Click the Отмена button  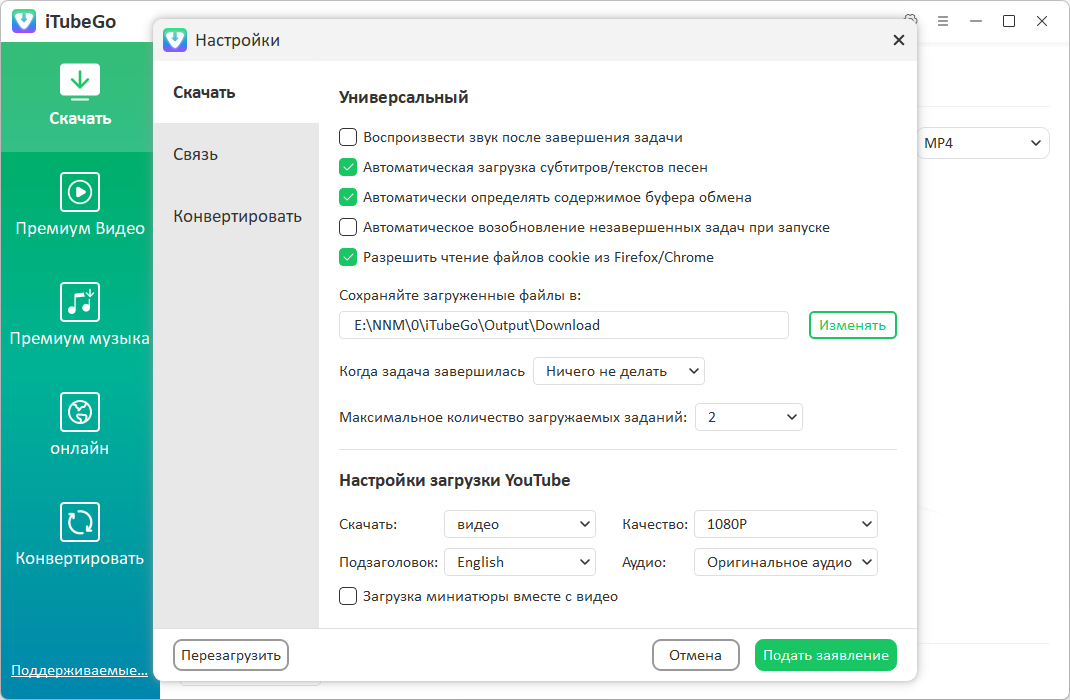[695, 655]
